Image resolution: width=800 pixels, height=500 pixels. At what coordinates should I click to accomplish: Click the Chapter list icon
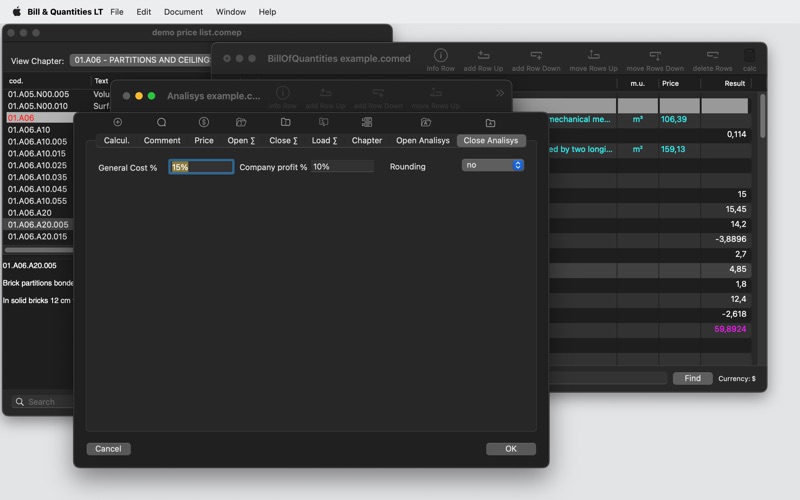tap(367, 122)
